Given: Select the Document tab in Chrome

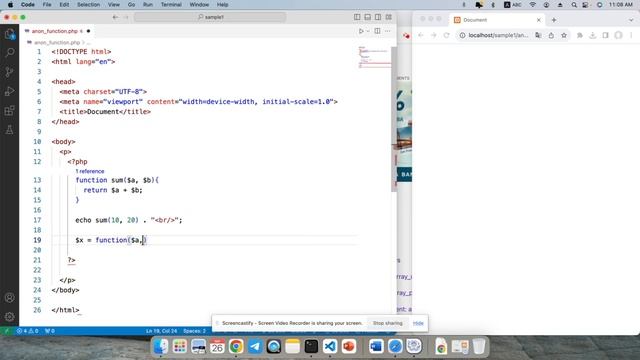Looking at the screenshot, I should [497, 20].
